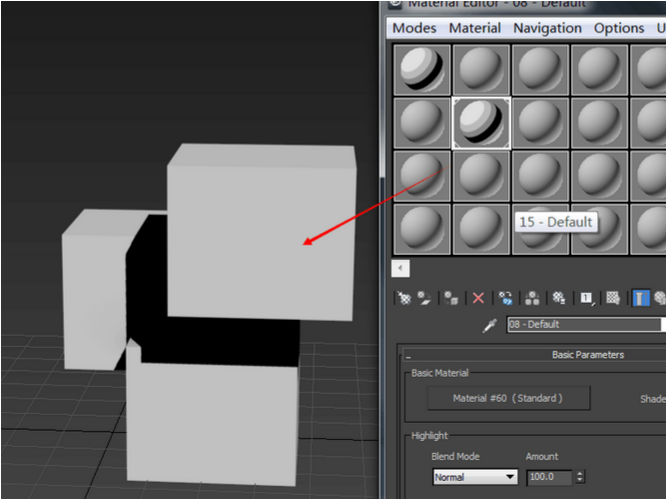The width and height of the screenshot is (668, 499).
Task: Open the Modes menu
Action: [414, 28]
